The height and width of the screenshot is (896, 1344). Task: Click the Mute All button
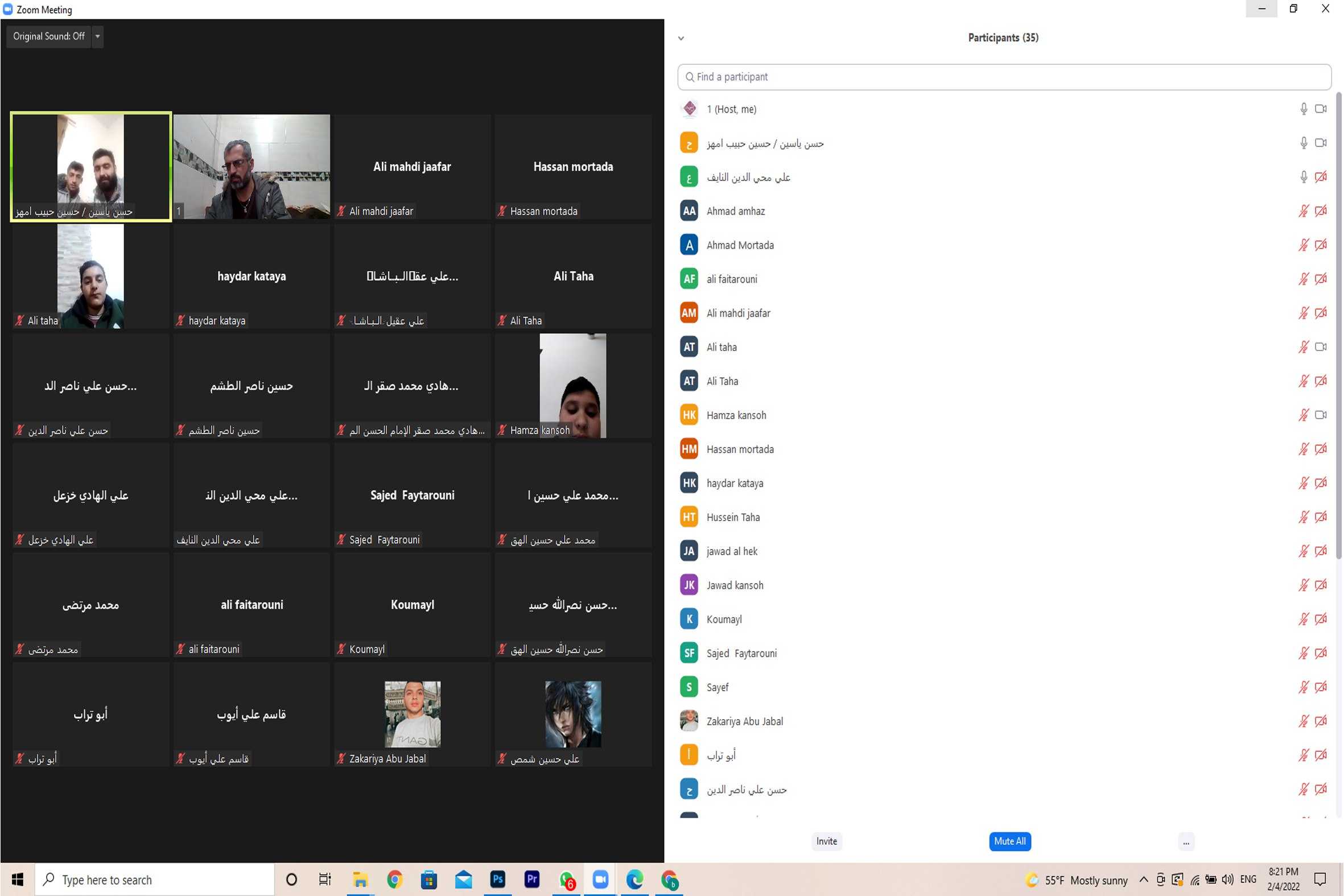click(x=1010, y=841)
